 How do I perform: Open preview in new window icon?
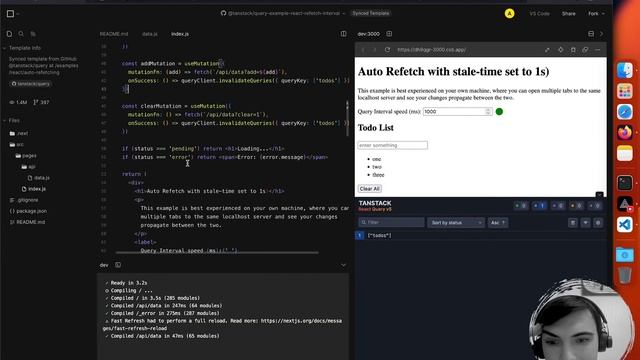pos(547,50)
